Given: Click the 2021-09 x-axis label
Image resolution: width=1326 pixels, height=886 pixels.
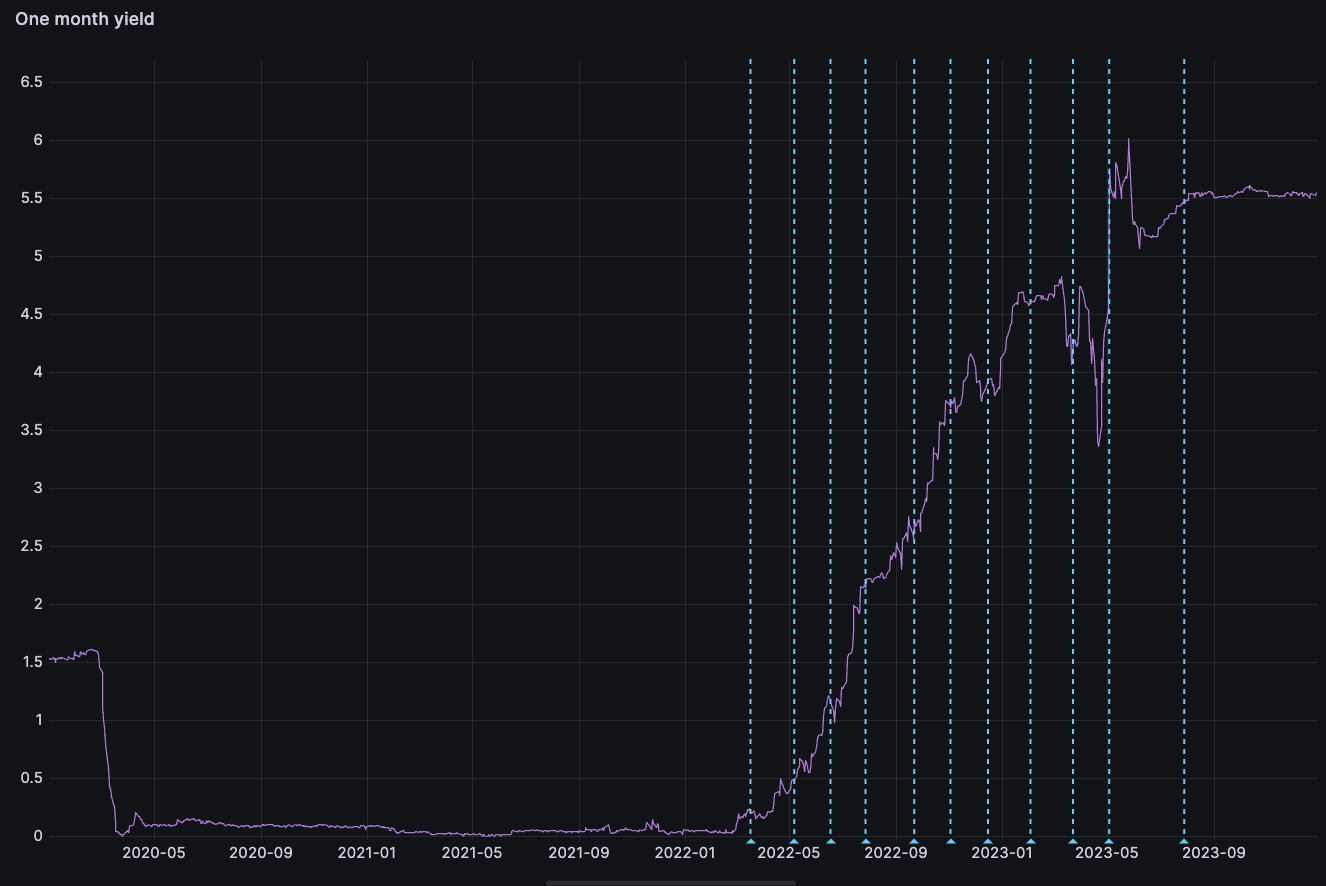Looking at the screenshot, I should click(x=579, y=854).
